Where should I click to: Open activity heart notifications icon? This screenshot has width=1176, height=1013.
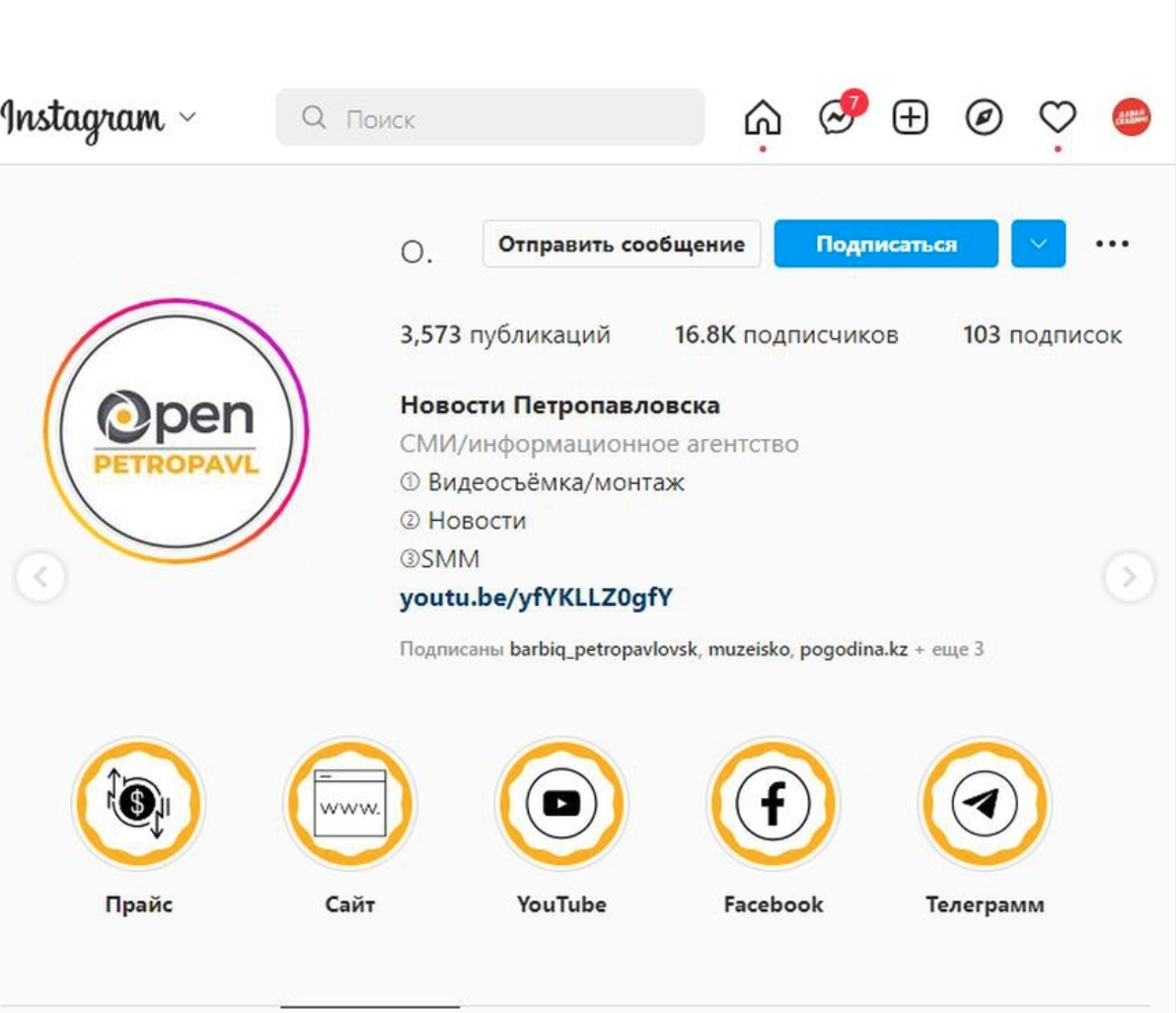pyautogui.click(x=1058, y=117)
